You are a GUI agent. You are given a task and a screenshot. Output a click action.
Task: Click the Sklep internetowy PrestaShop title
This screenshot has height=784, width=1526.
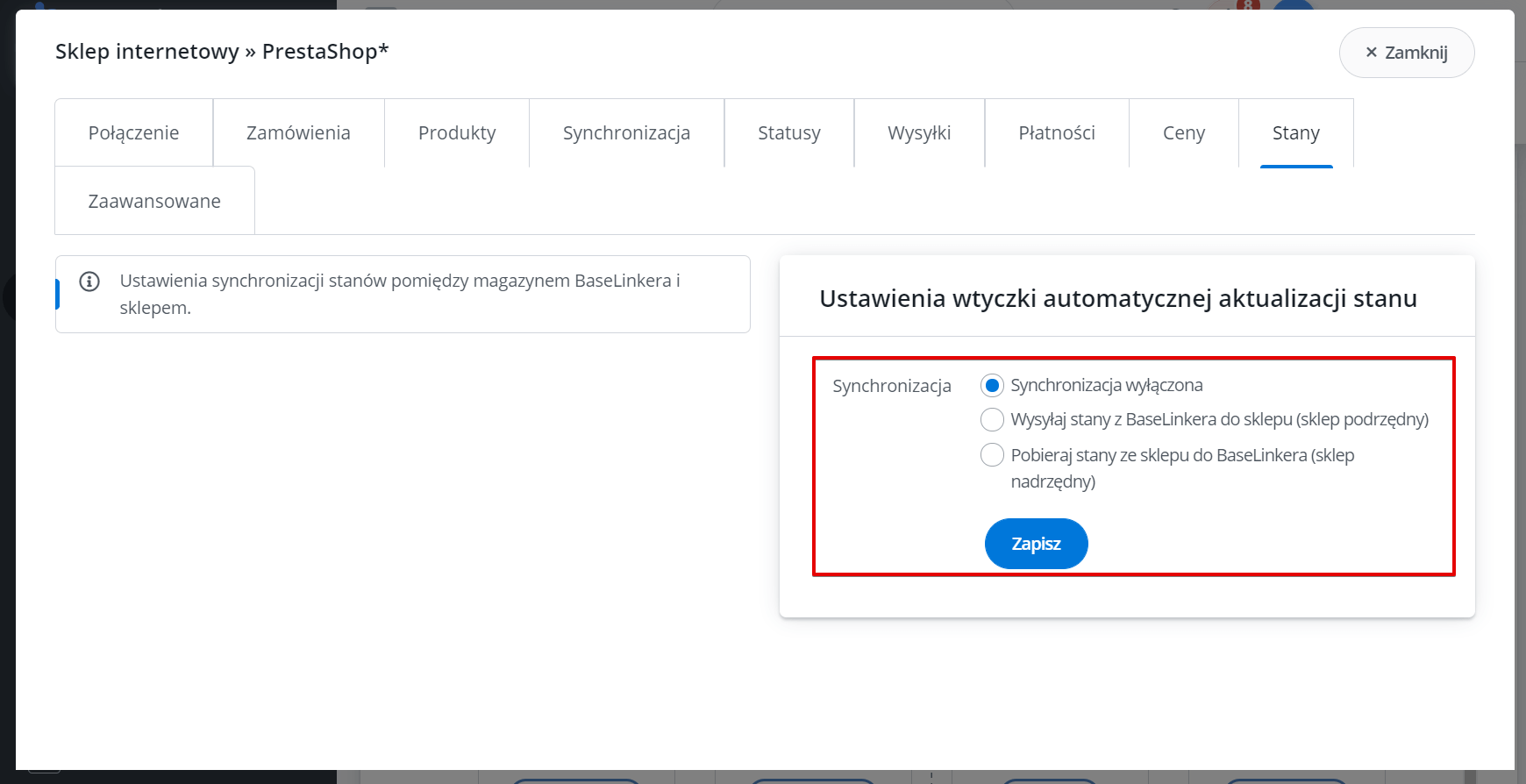pyautogui.click(x=222, y=52)
